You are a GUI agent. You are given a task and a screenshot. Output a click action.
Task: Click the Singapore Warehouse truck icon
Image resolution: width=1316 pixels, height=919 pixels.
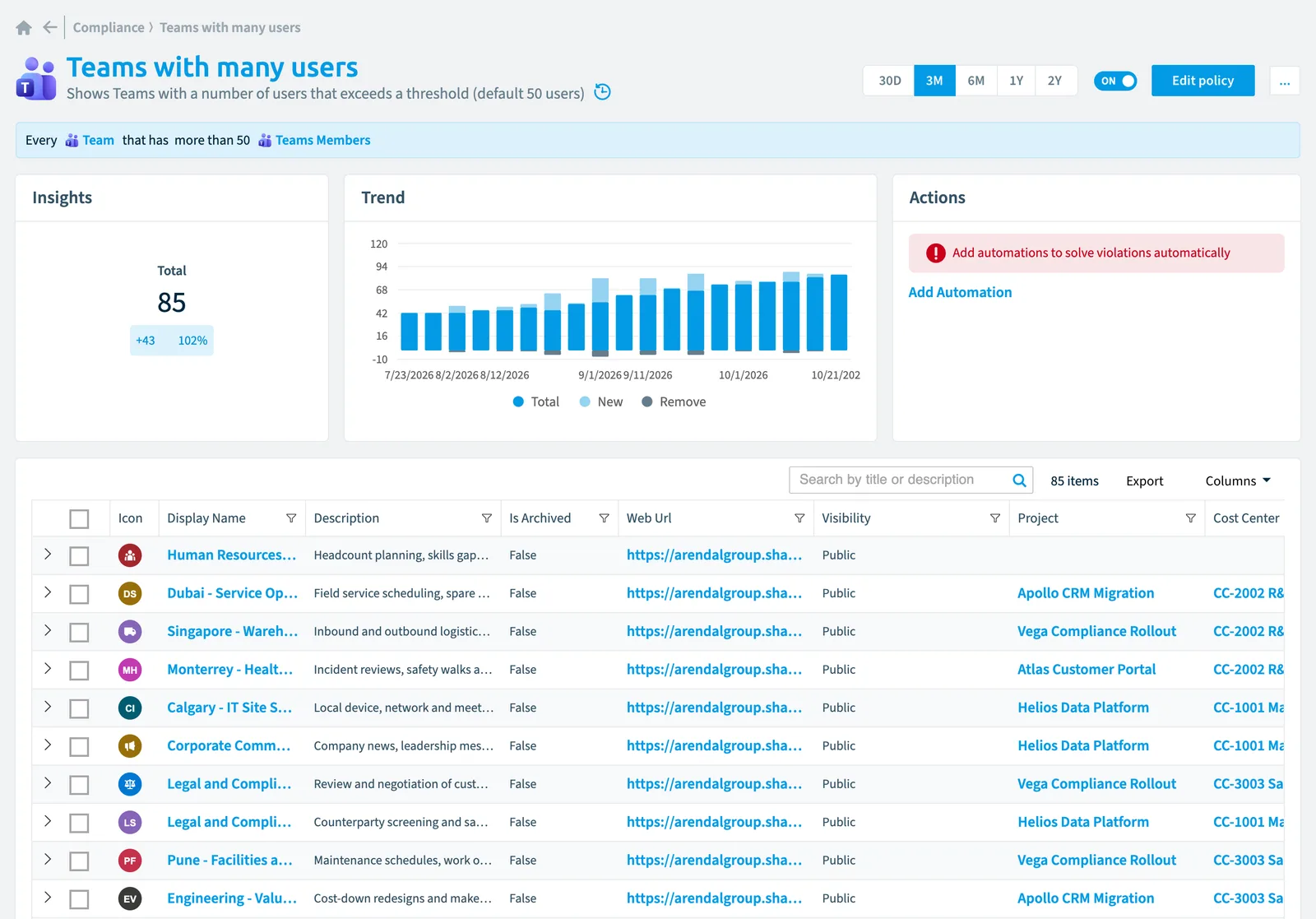pos(130,632)
